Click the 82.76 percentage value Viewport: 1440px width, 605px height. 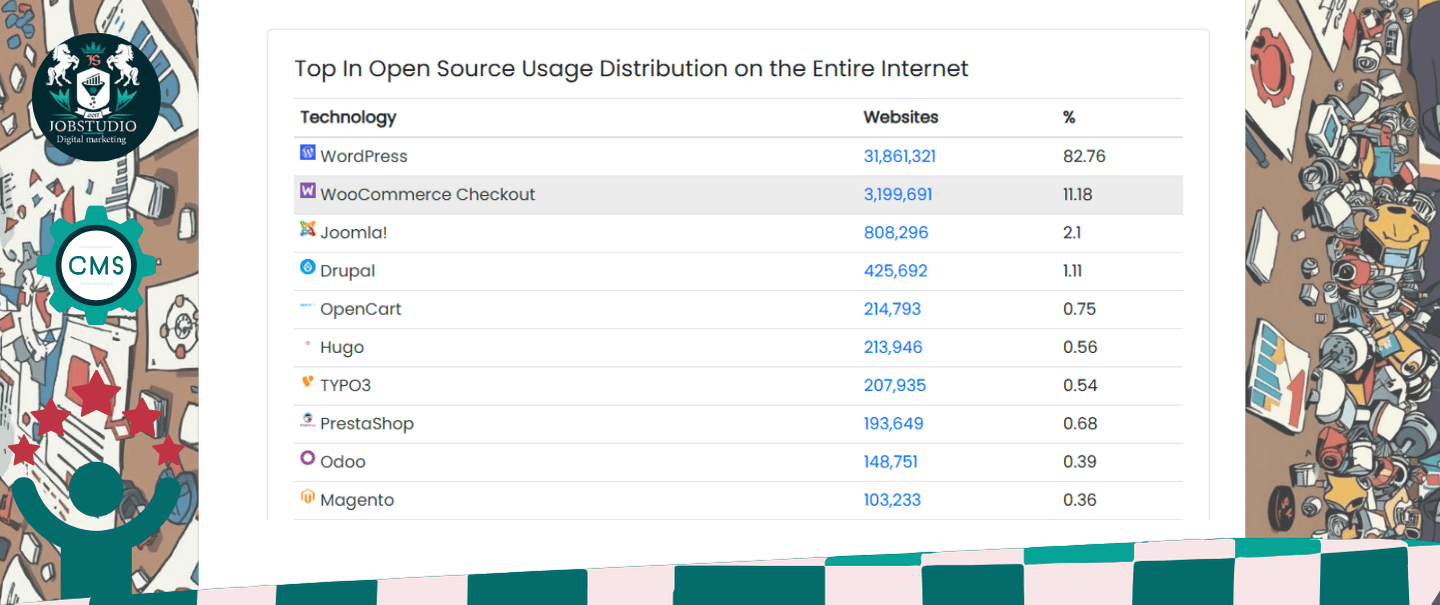(1084, 156)
